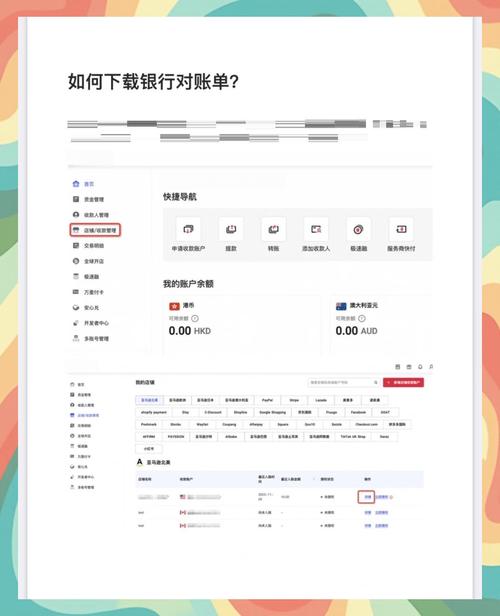Select the Poshmark store tab

point(149,424)
